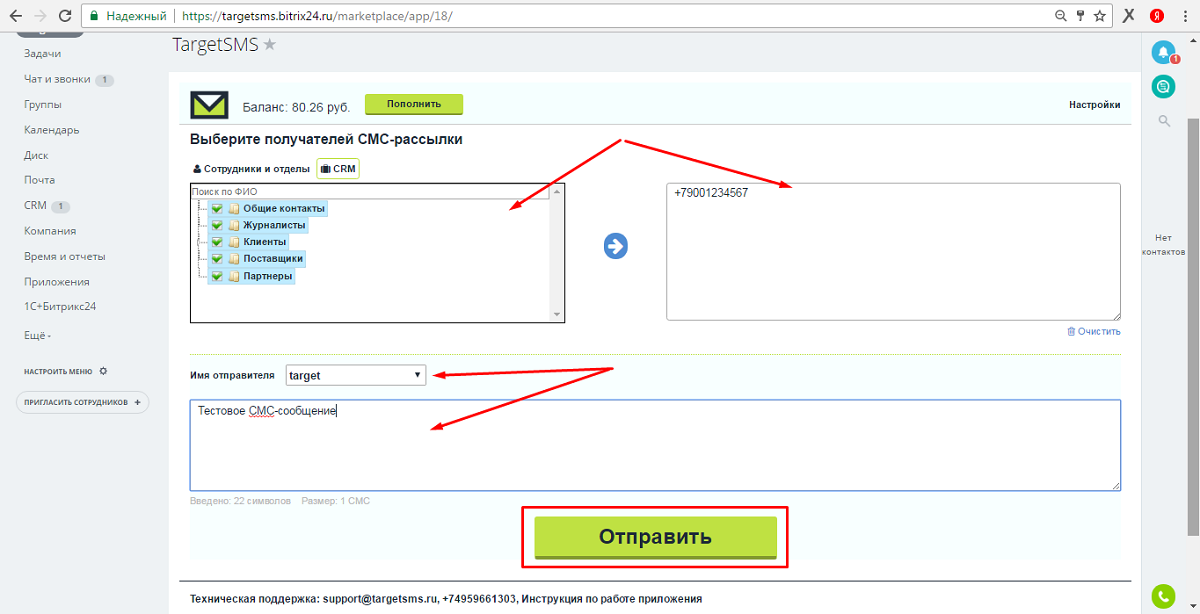Open Компания in the sidebar
1200x614 pixels.
pyautogui.click(x=50, y=231)
